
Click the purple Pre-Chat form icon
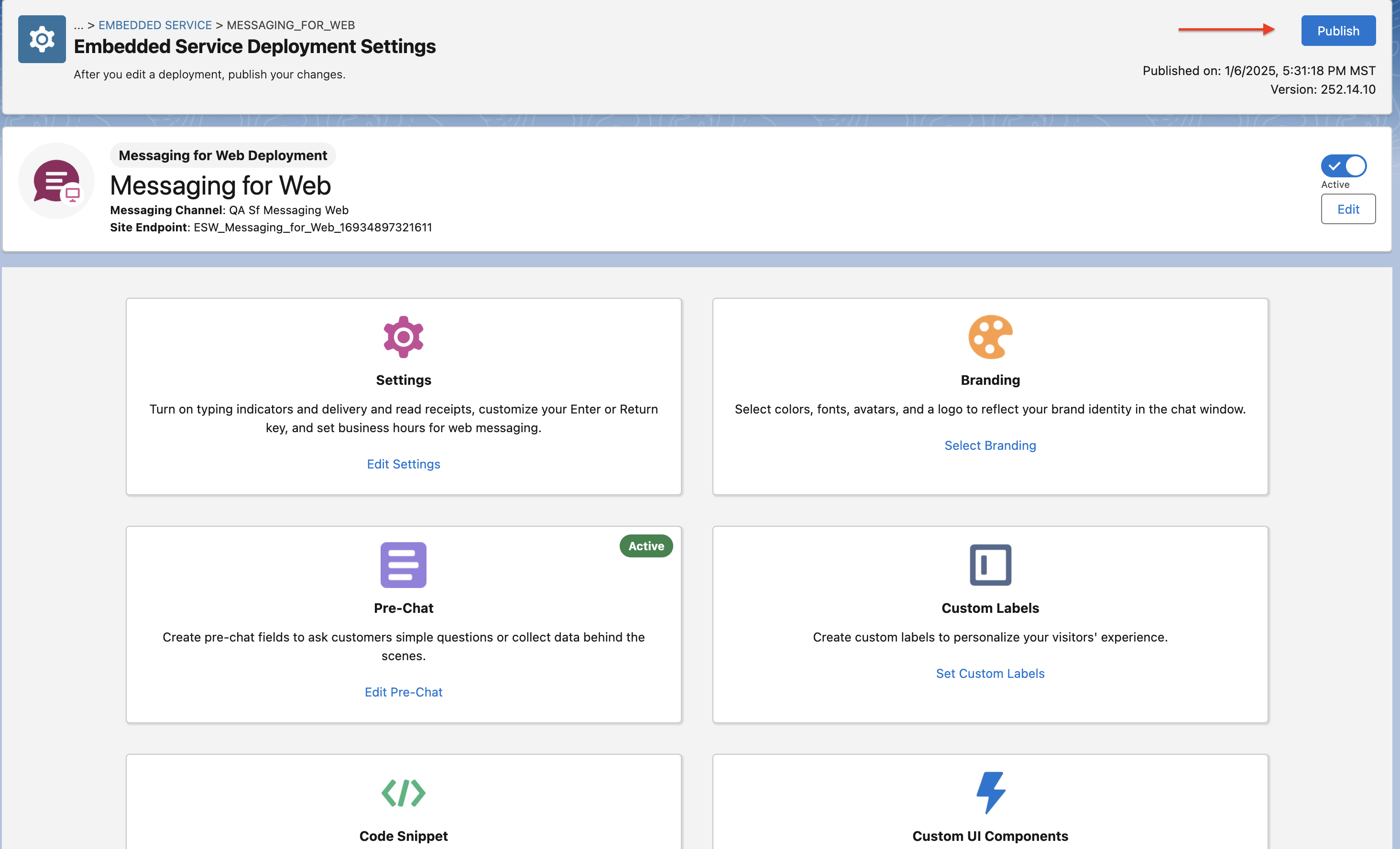point(404,565)
